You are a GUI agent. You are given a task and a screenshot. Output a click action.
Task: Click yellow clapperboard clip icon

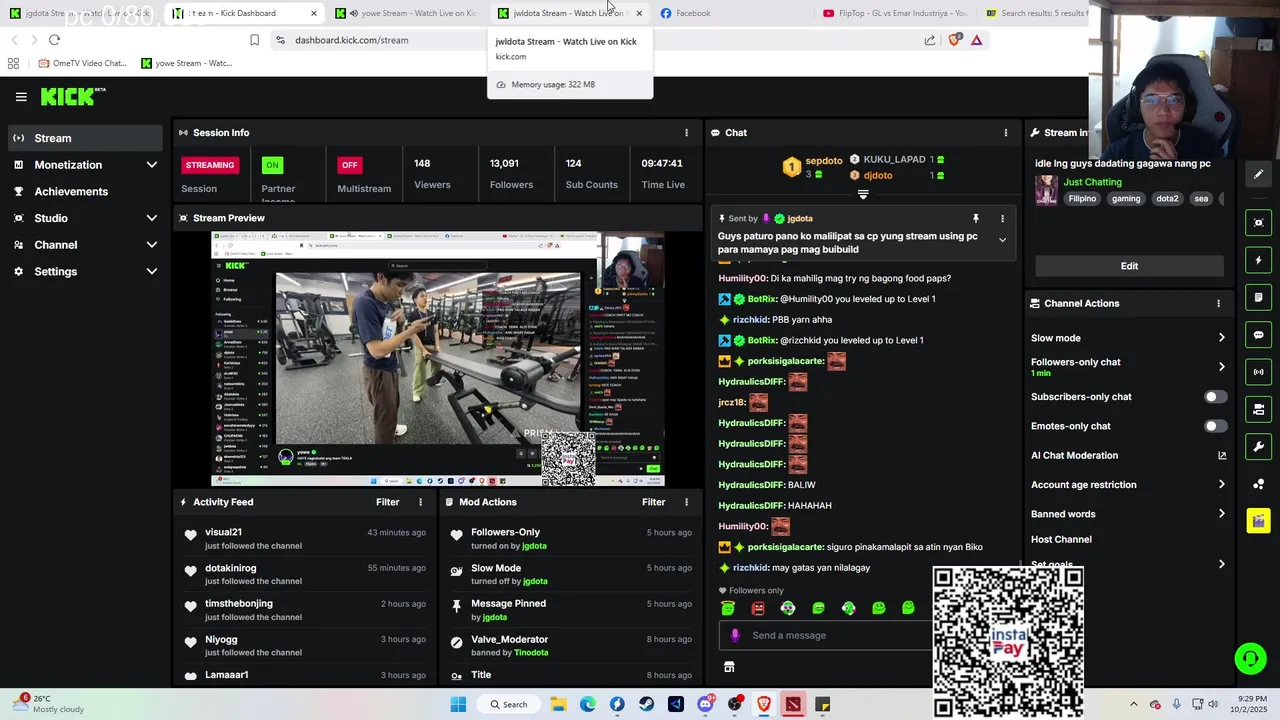coord(1259,520)
